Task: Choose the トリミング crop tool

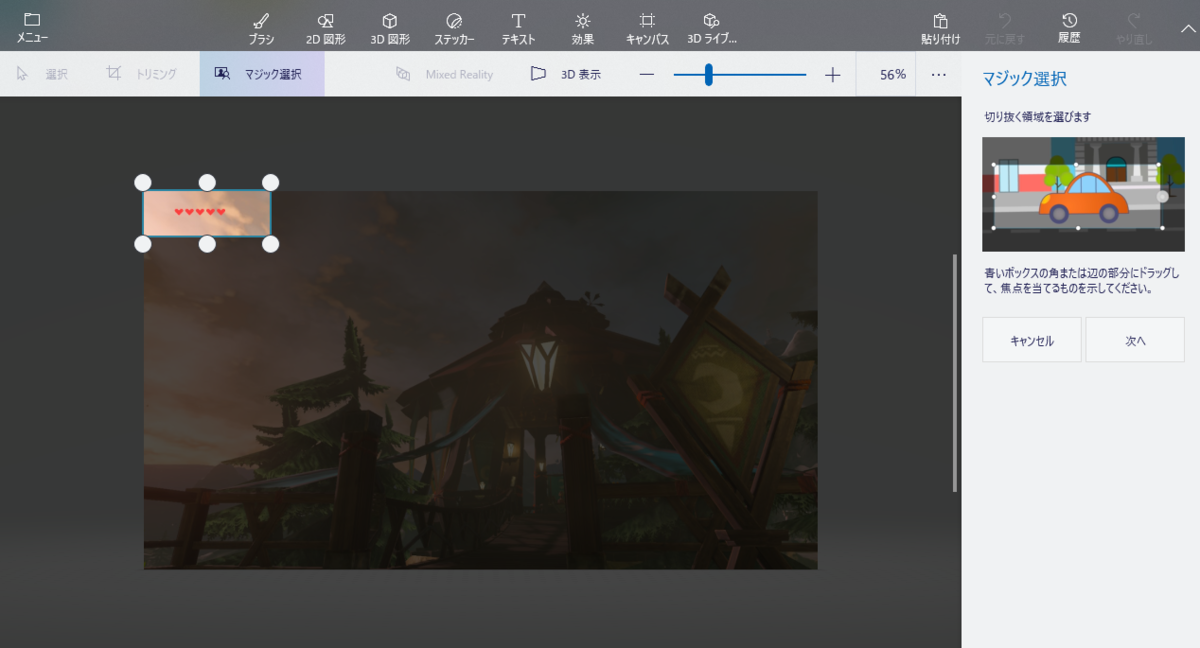Action: [141, 74]
